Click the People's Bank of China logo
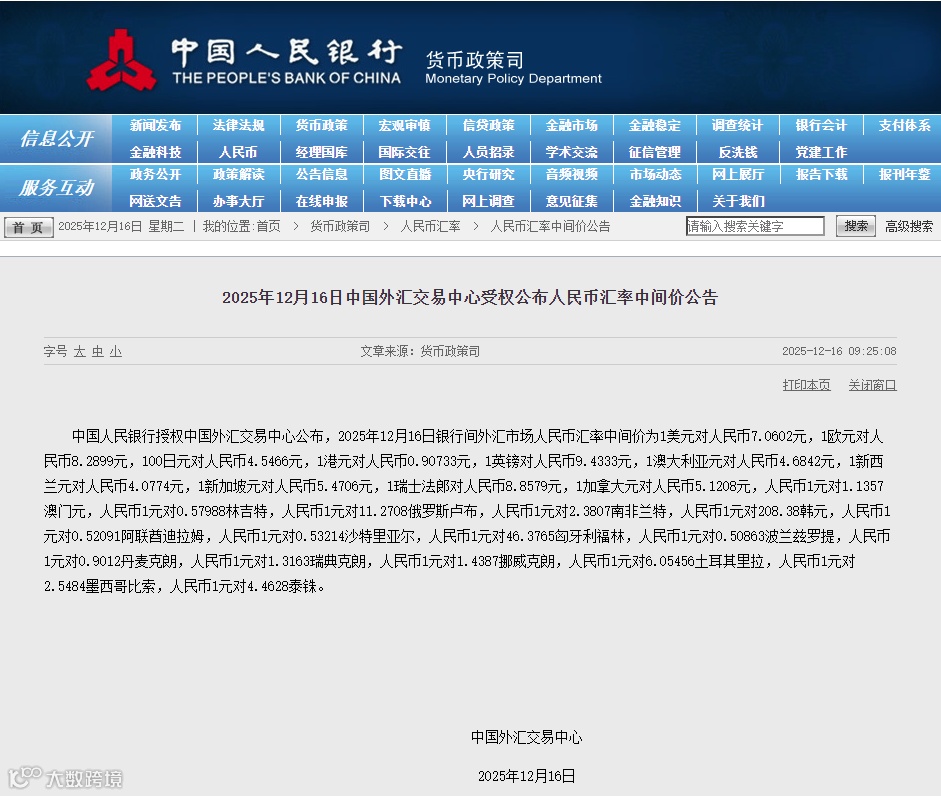This screenshot has width=941, height=796. point(122,60)
